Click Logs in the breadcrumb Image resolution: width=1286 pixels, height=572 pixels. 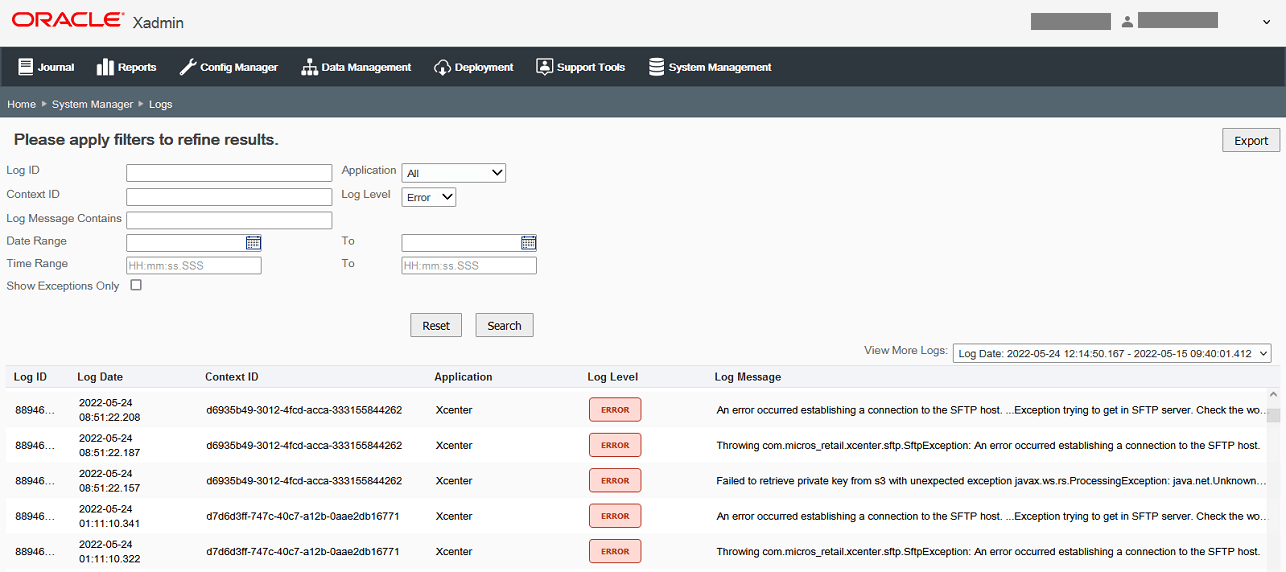coord(160,104)
